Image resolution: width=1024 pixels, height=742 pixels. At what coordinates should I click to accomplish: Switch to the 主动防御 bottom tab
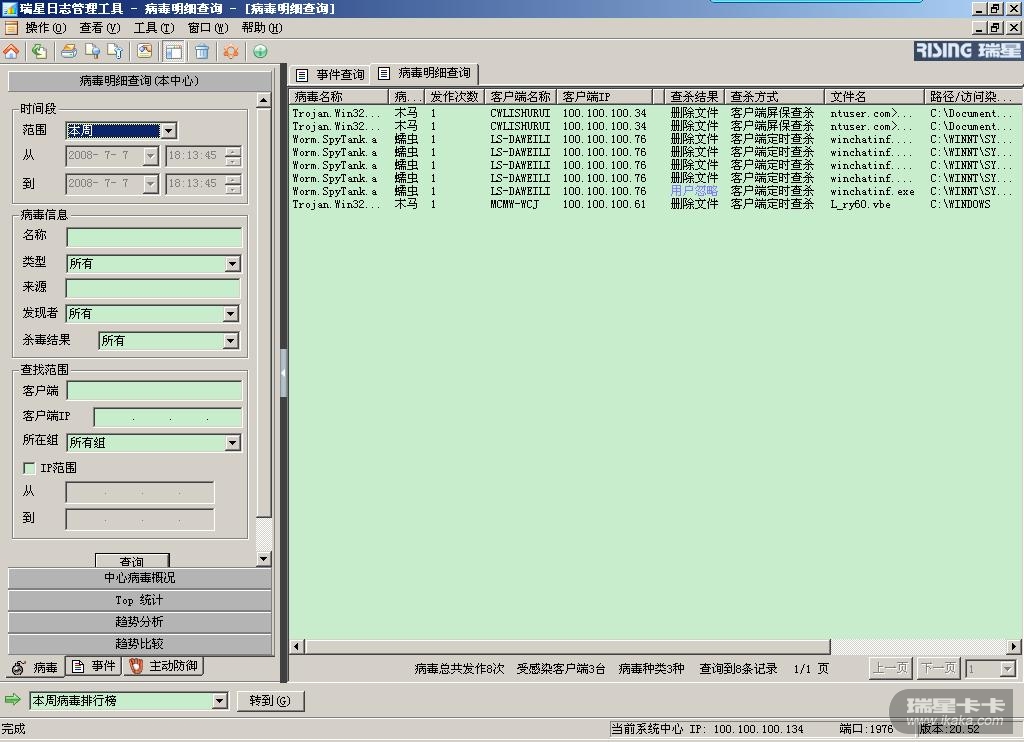[x=164, y=666]
